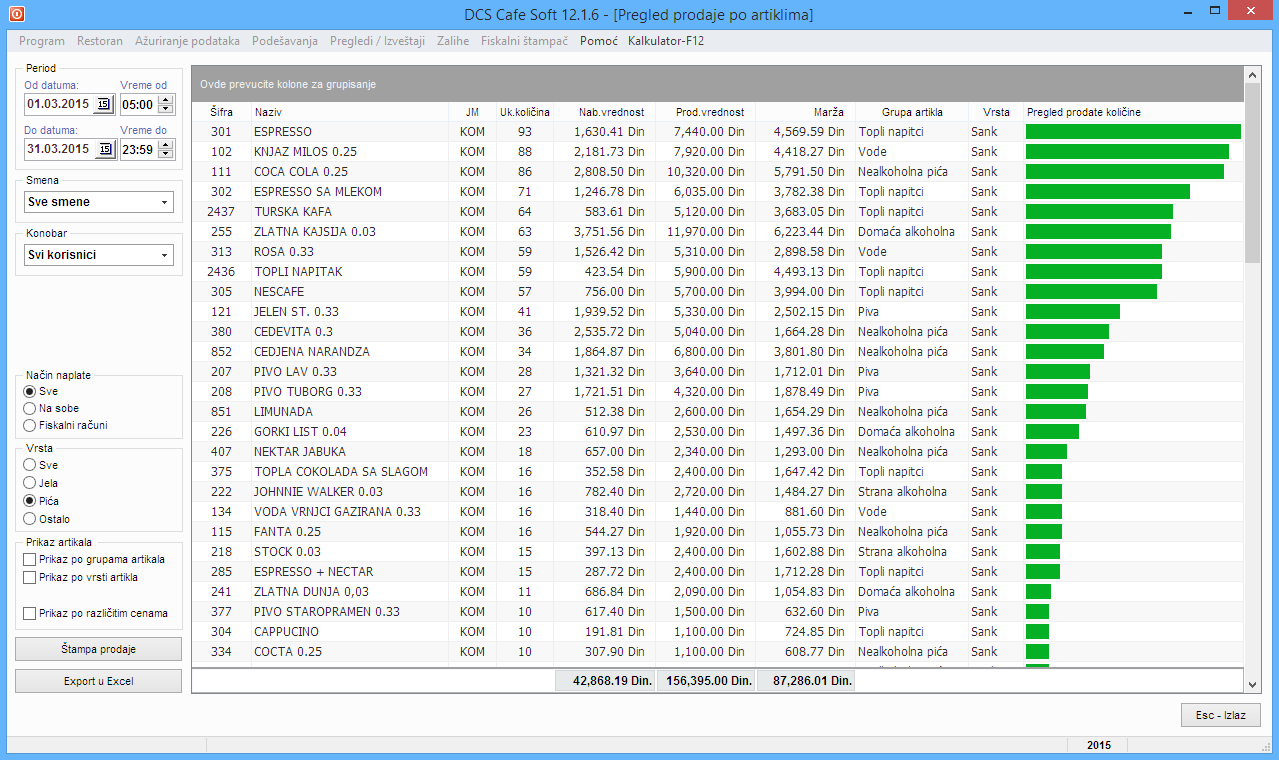Open the 'Do datuma' calendar picker icon
Screen dimensions: 1279x760
pos(105,149)
